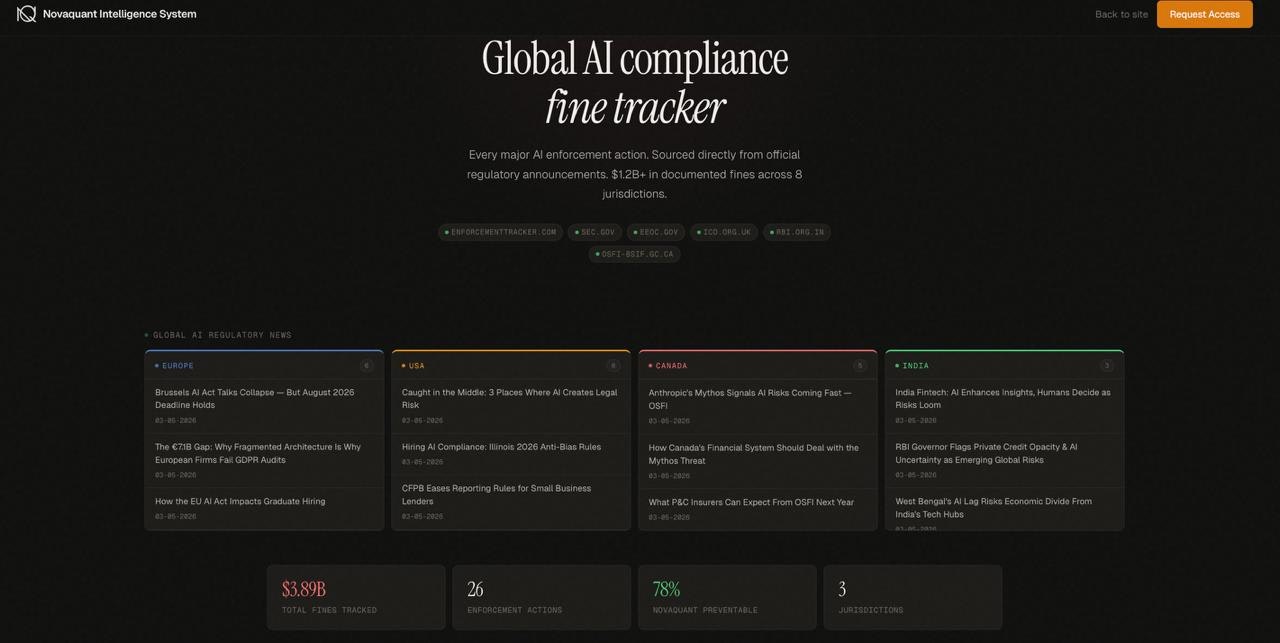Open the OSFI-BSIF.GC.CA source chip
Screen dimensions: 1280x643
(635, 254)
